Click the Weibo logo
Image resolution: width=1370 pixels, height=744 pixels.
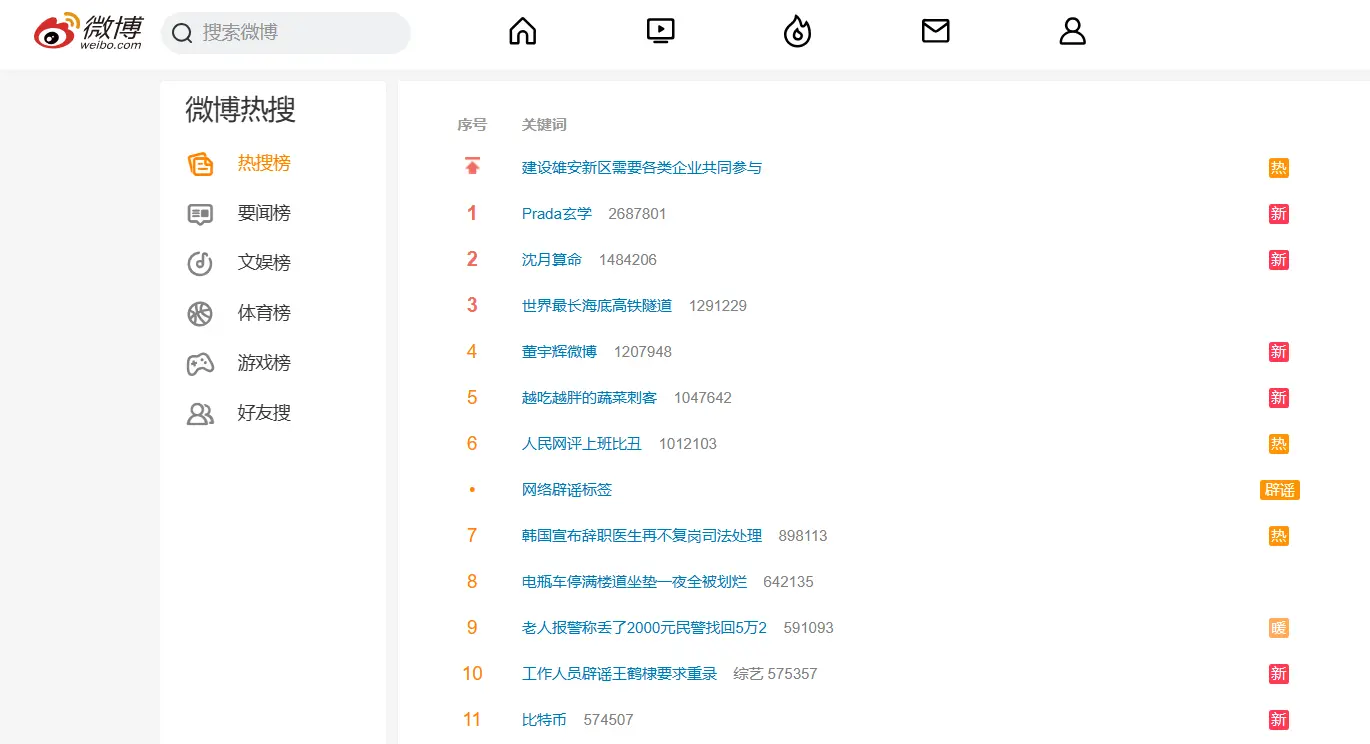88,31
